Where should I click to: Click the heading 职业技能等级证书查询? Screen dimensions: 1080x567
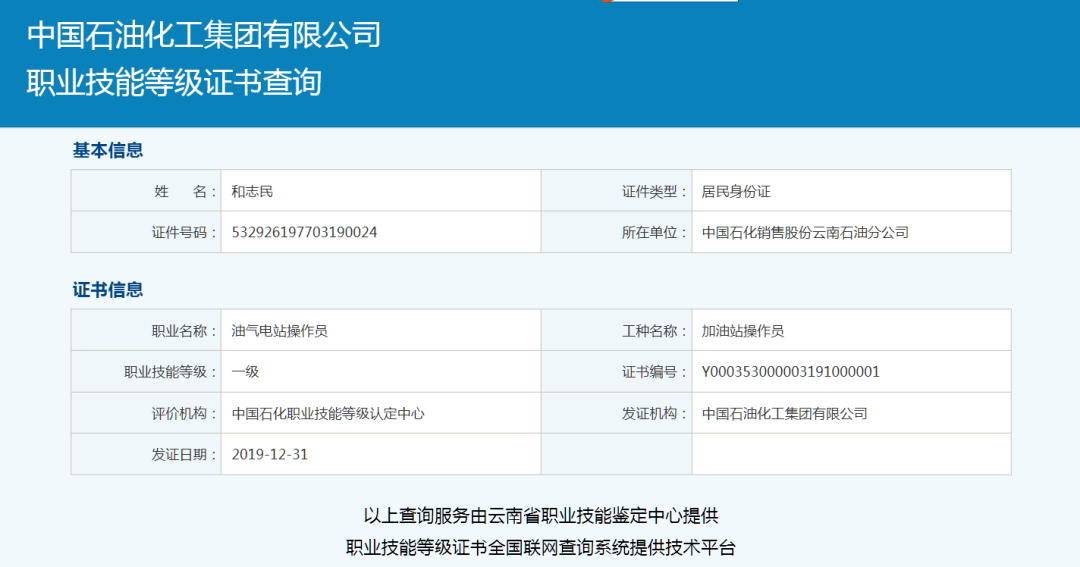[x=174, y=83]
